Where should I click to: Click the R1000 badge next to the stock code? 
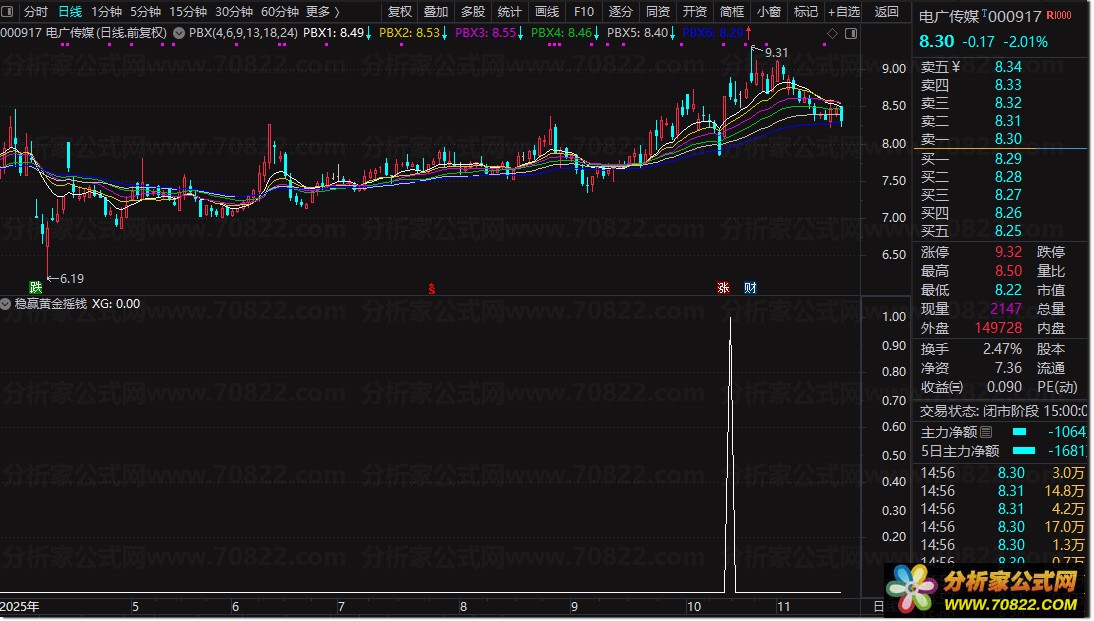[1058, 15]
